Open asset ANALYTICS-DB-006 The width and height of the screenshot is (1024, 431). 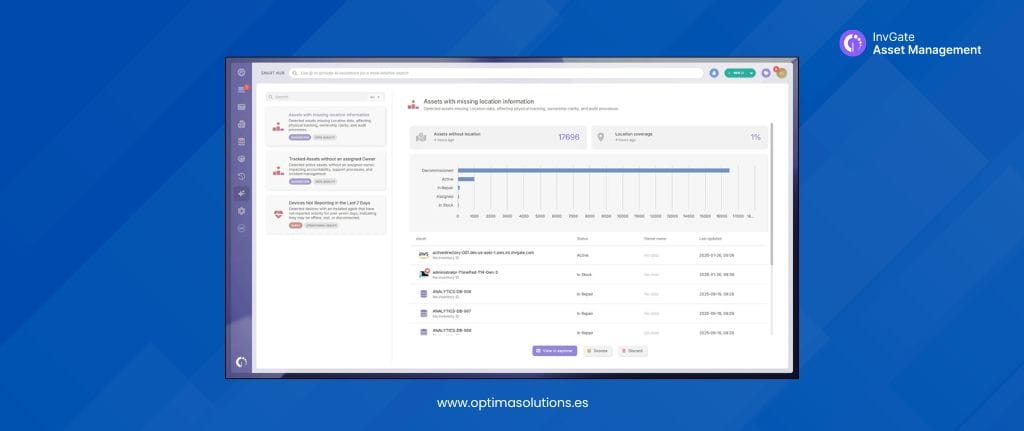451,291
